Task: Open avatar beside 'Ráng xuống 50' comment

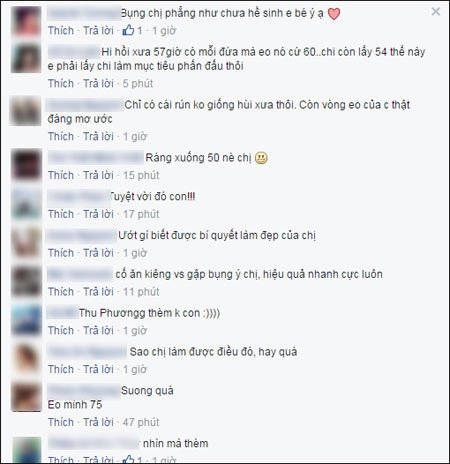Action: tap(26, 165)
